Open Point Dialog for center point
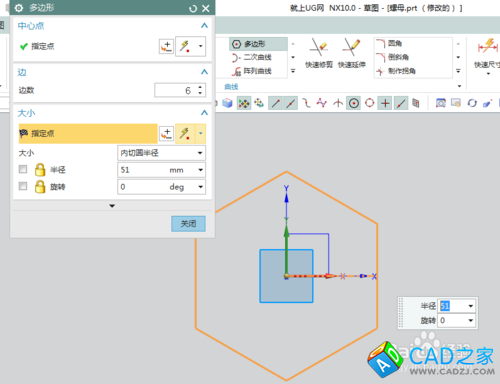Viewport: 500px width, 384px height. click(166, 46)
